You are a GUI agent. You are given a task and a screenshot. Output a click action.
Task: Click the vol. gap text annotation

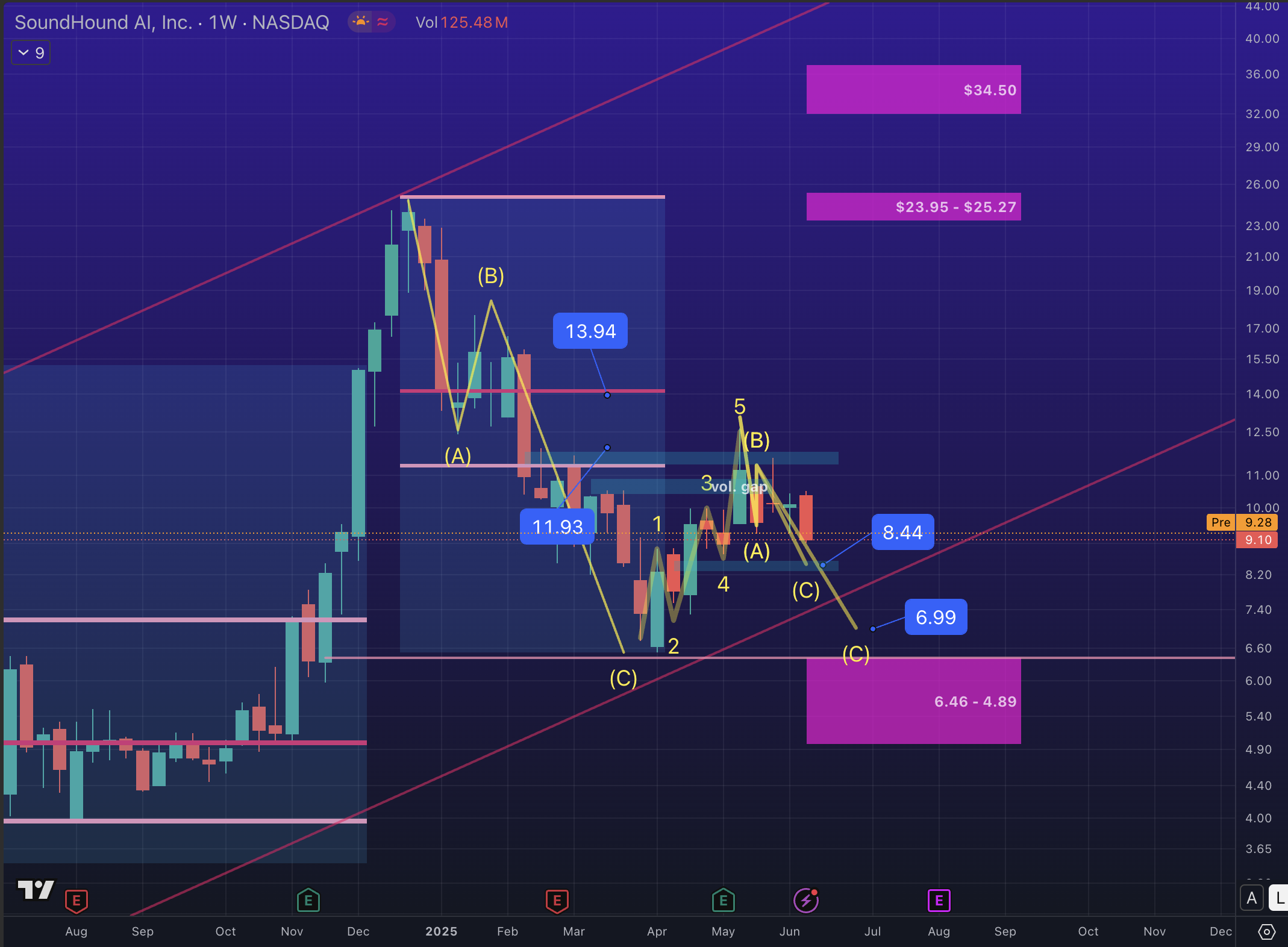tap(739, 487)
